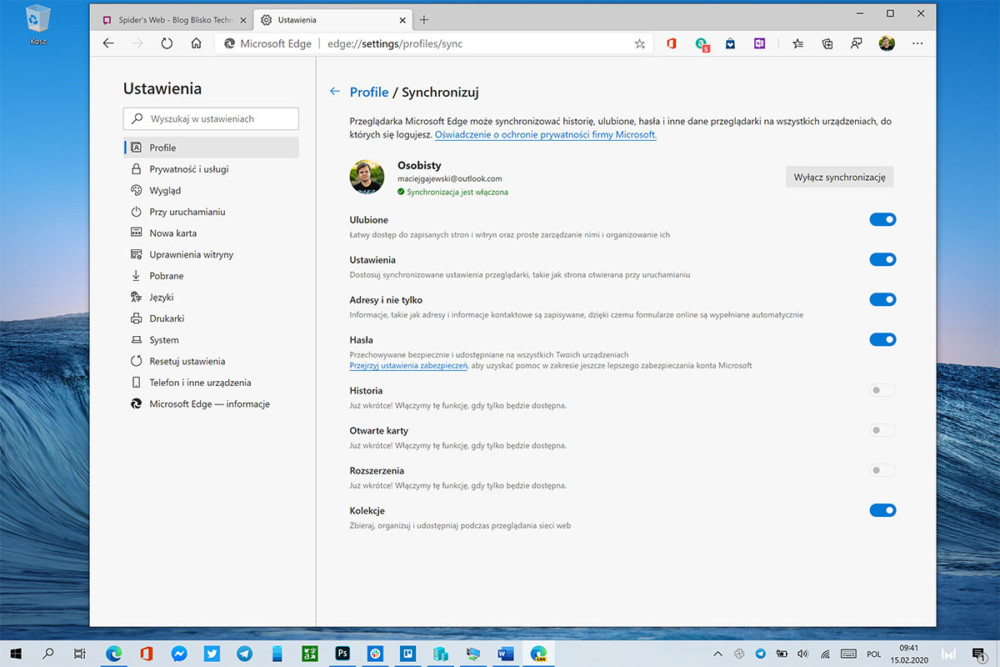The height and width of the screenshot is (667, 1000).
Task: Open the OneNote Clipper extension
Action: [x=759, y=44]
